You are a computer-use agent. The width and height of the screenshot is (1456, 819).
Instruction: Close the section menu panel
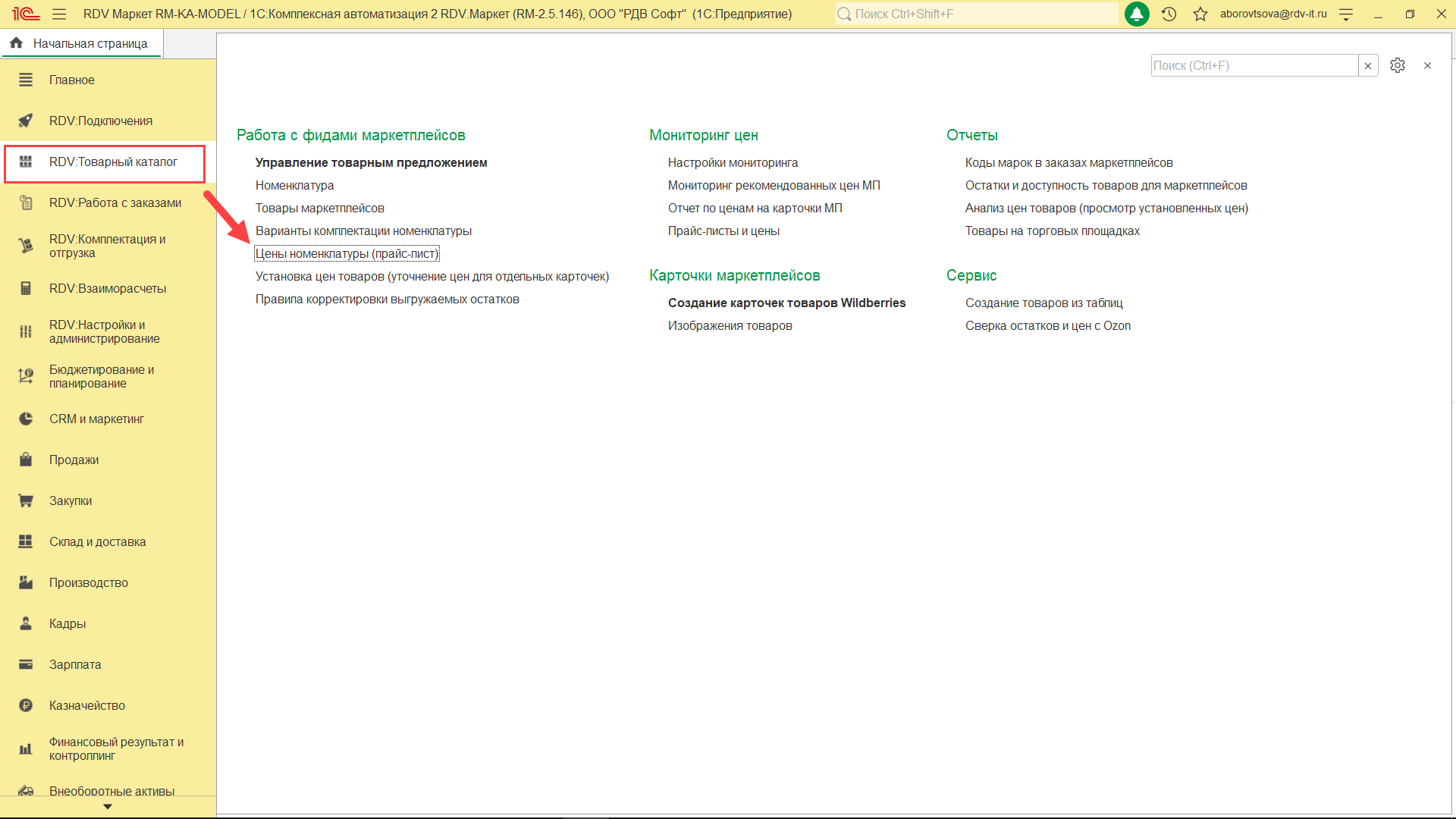pos(1427,66)
